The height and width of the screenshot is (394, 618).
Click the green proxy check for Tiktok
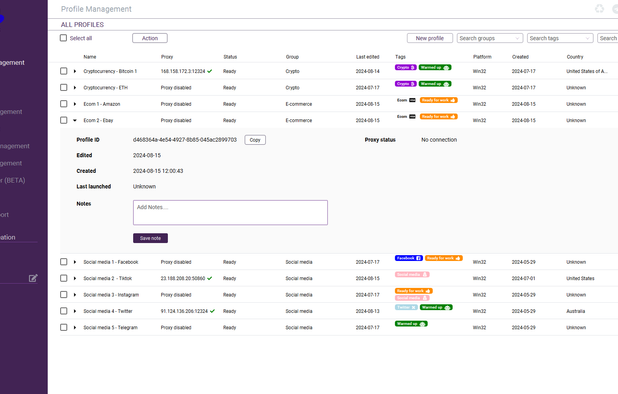(x=210, y=278)
